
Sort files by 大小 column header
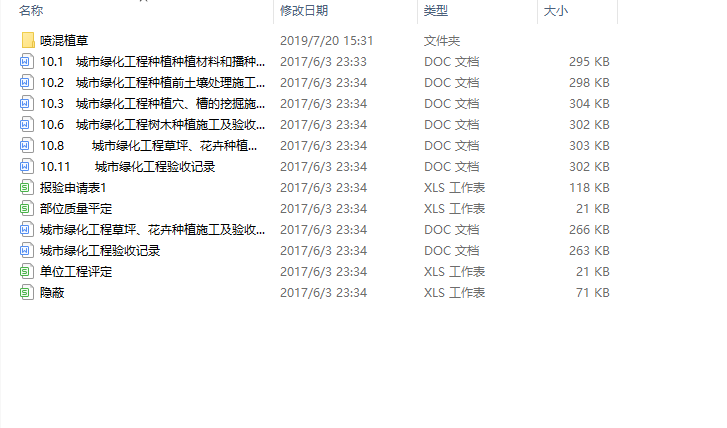click(555, 11)
